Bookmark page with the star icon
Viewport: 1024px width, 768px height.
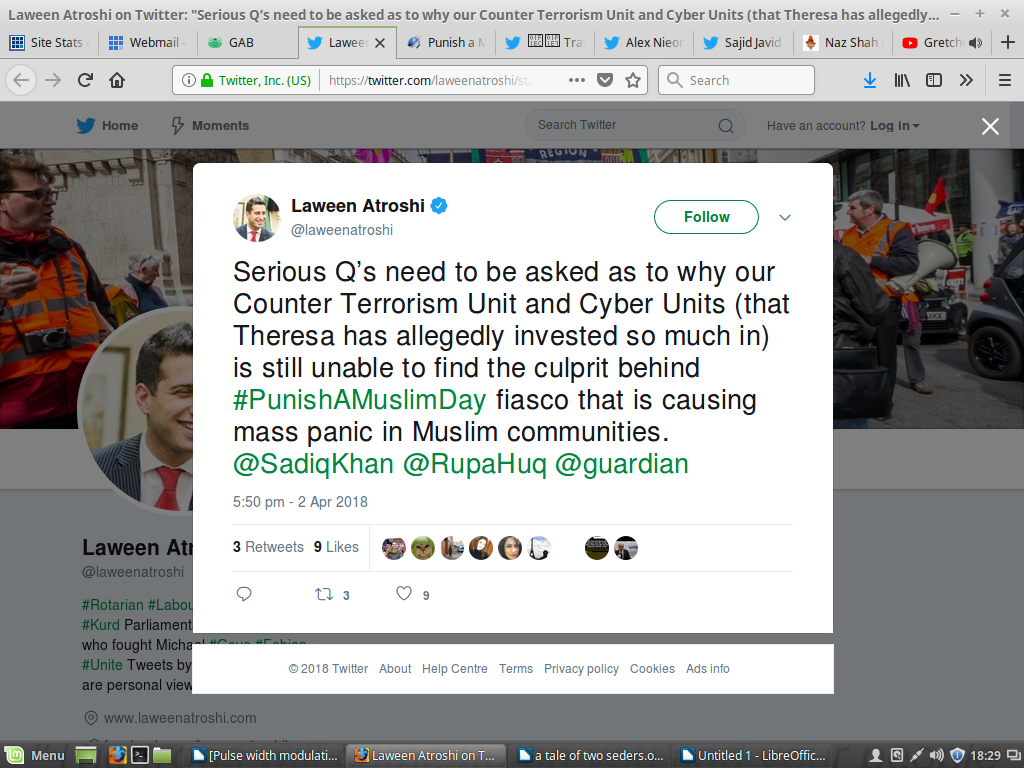point(632,80)
